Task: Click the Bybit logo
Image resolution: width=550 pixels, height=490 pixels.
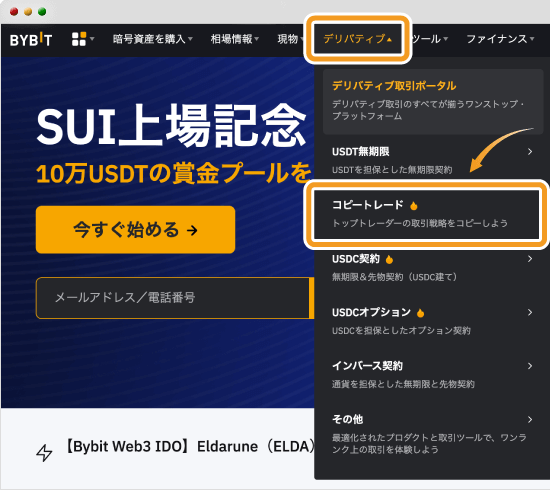Action: 31,39
